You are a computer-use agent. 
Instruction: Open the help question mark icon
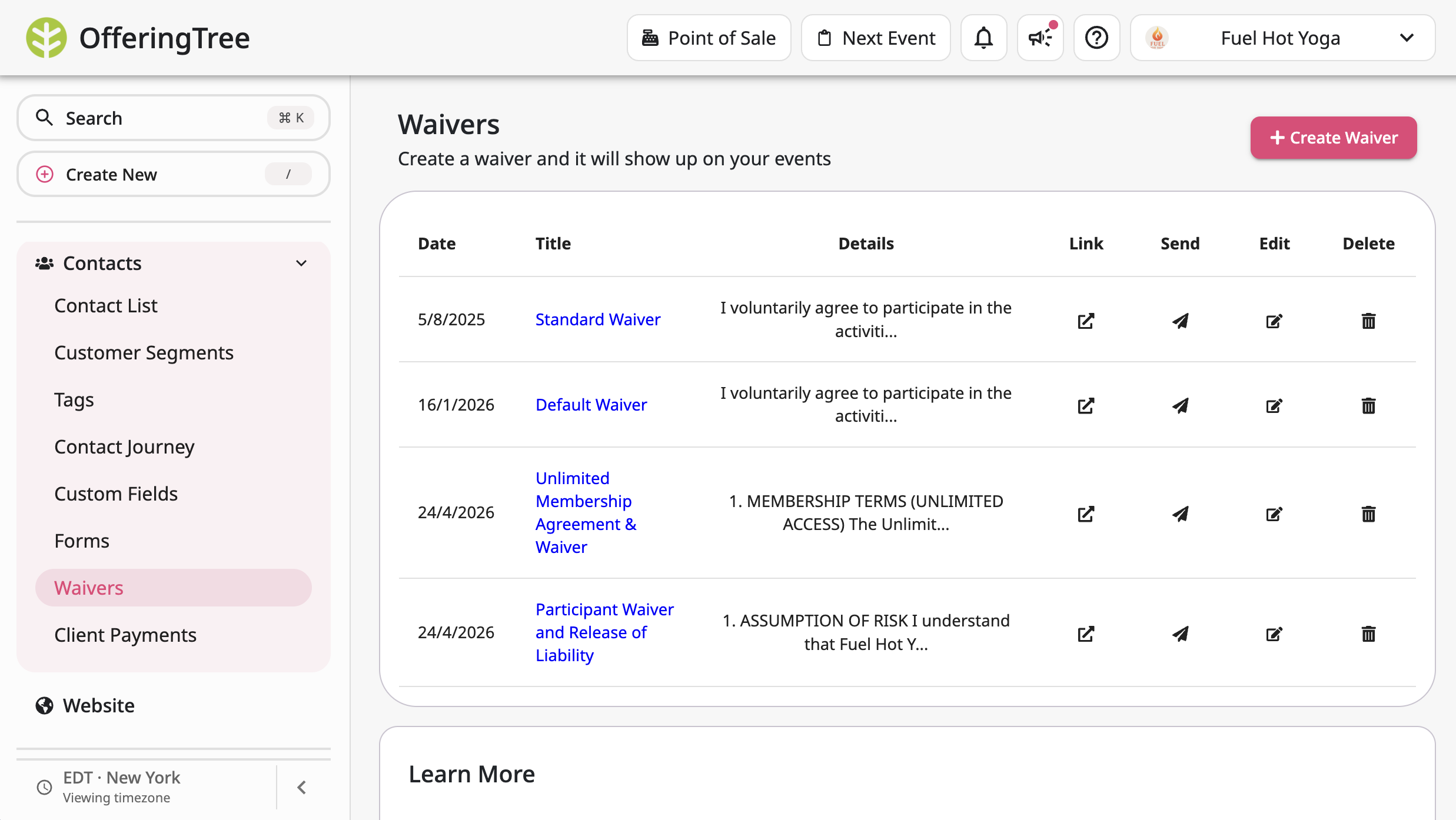point(1096,38)
